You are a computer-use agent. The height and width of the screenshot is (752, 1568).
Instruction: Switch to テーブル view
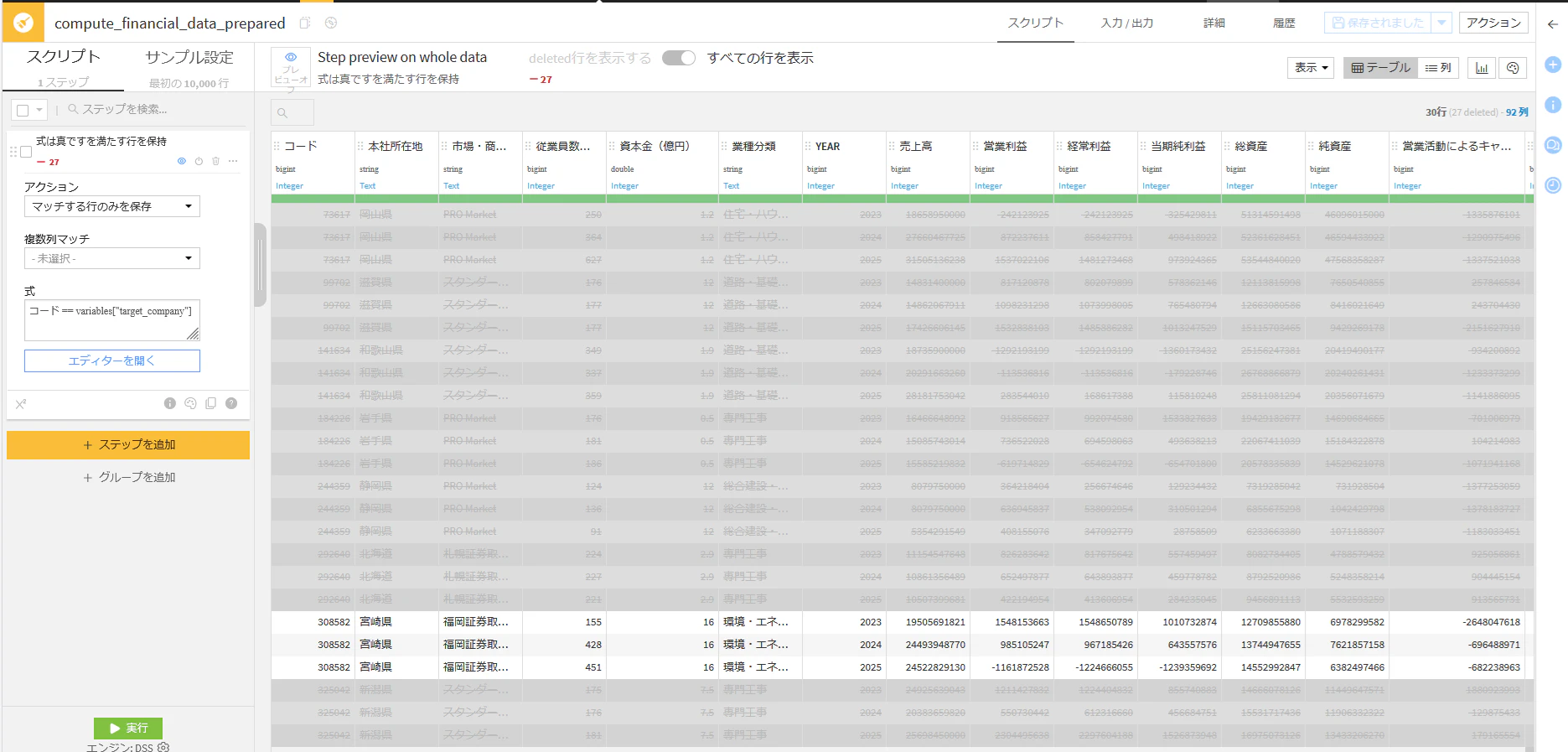tap(1380, 68)
